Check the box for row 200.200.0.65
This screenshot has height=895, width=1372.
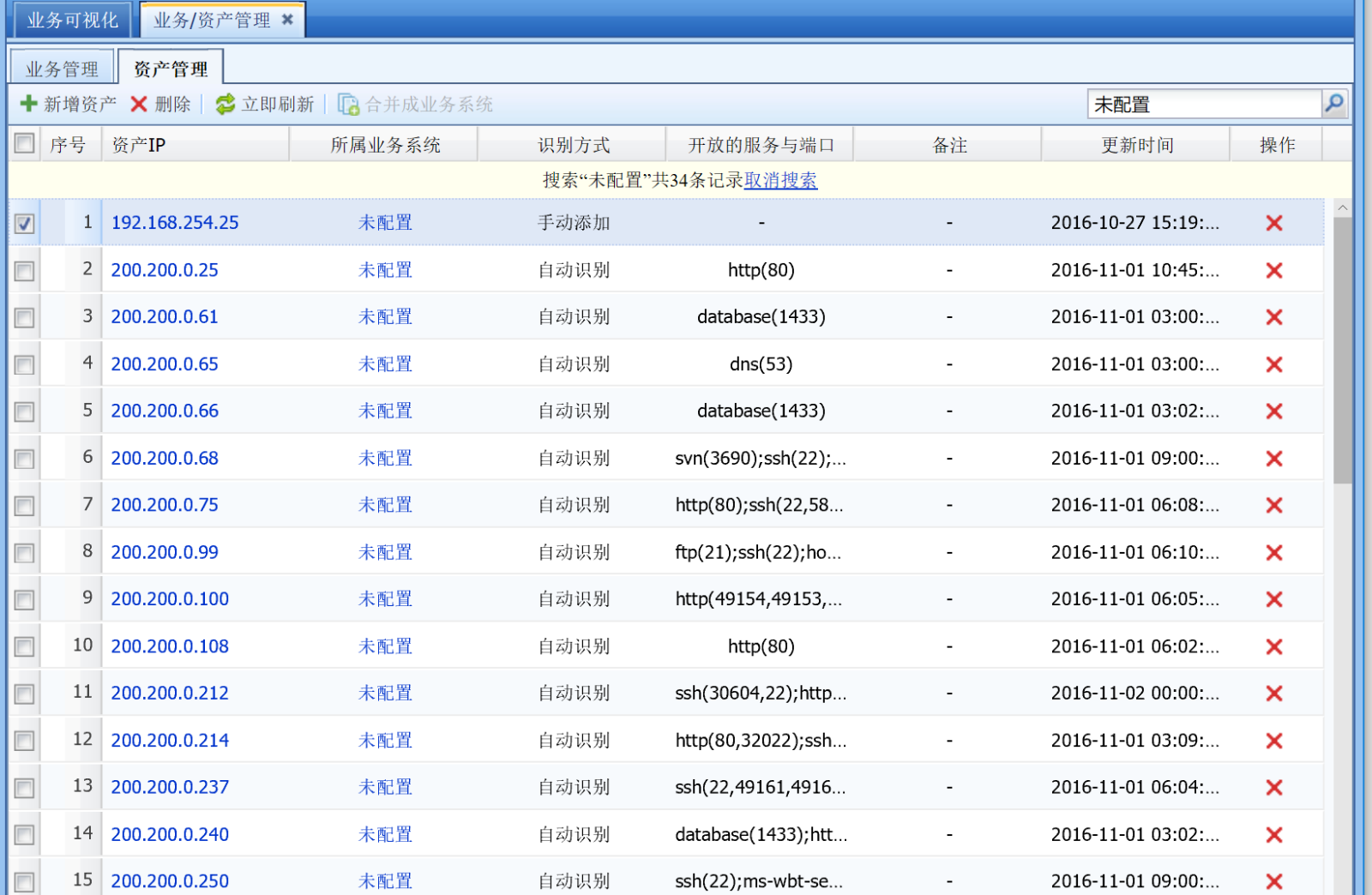(24, 365)
